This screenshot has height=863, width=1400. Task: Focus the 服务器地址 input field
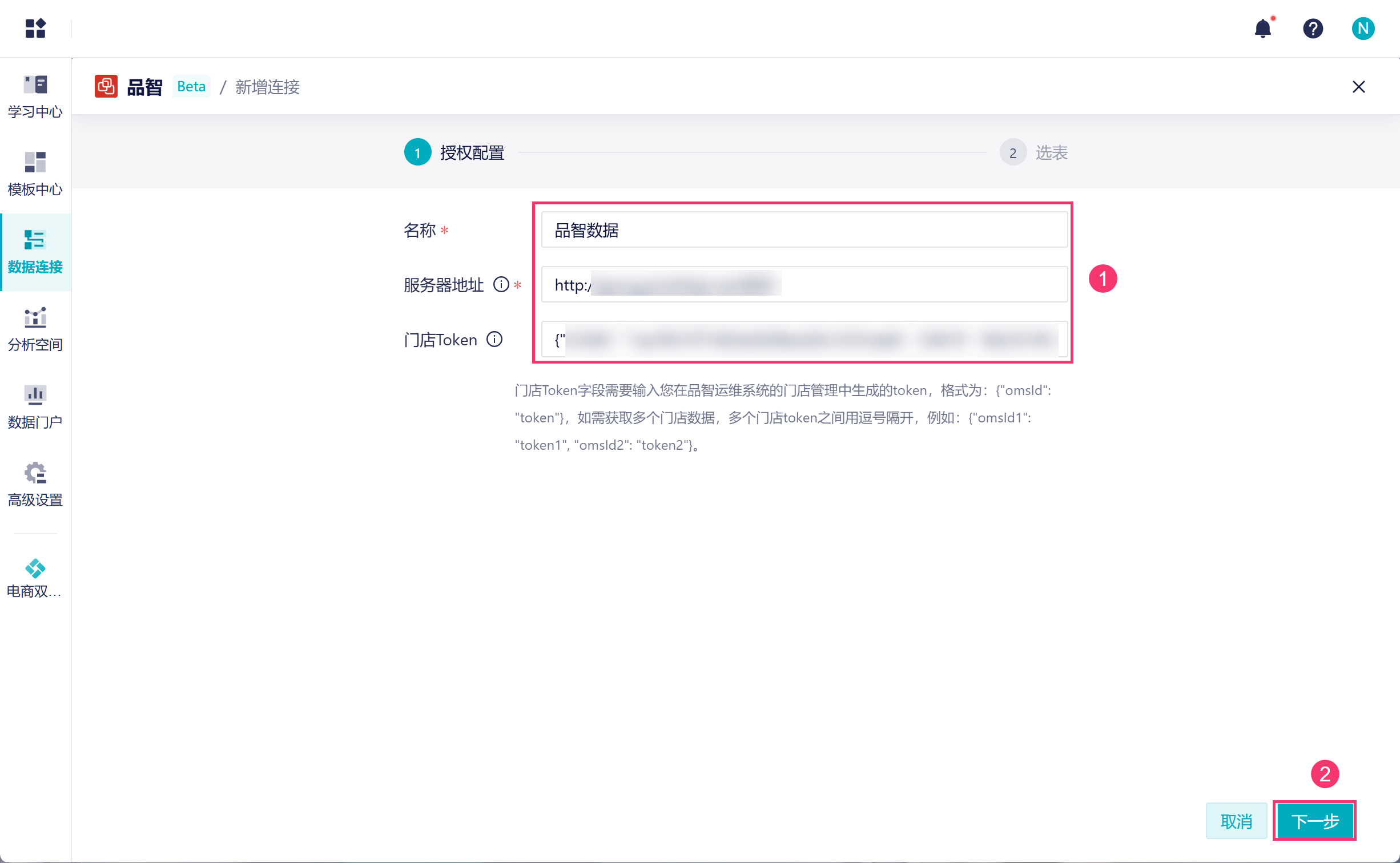coord(804,285)
